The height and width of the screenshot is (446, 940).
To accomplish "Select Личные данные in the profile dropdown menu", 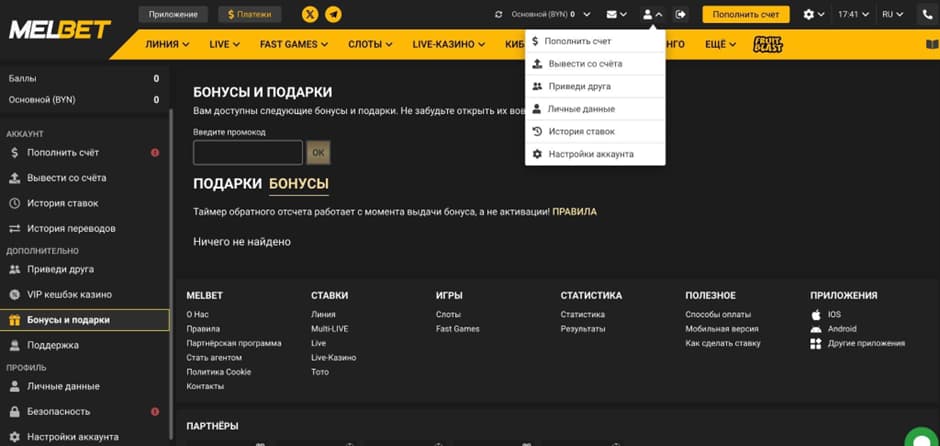I will pyautogui.click(x=595, y=109).
